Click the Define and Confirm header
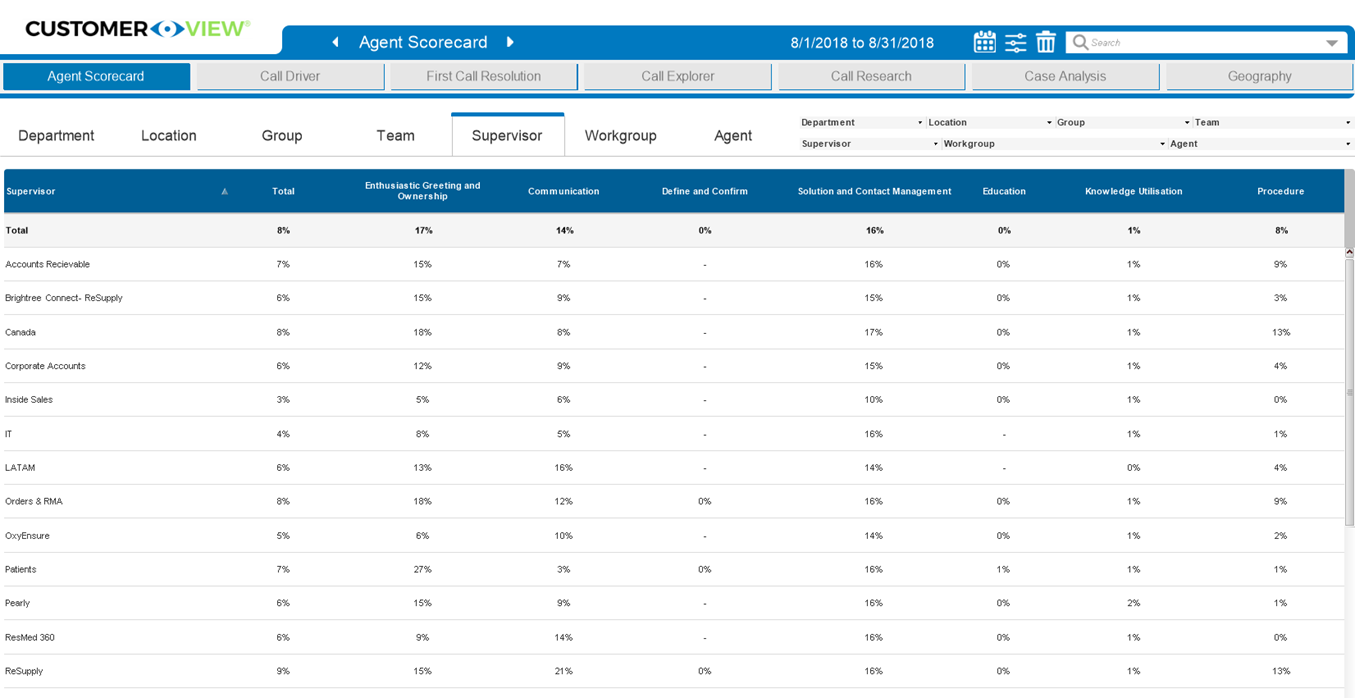 [x=705, y=191]
